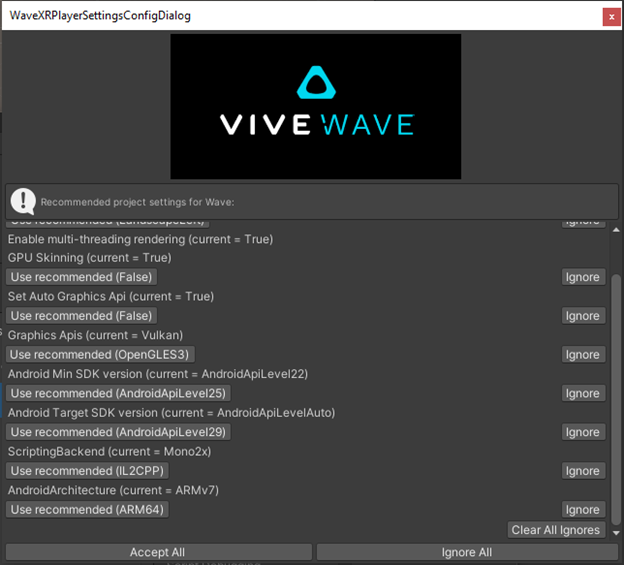Use recommended IL2CPP scripting backend
The height and width of the screenshot is (565, 624).
(86, 471)
